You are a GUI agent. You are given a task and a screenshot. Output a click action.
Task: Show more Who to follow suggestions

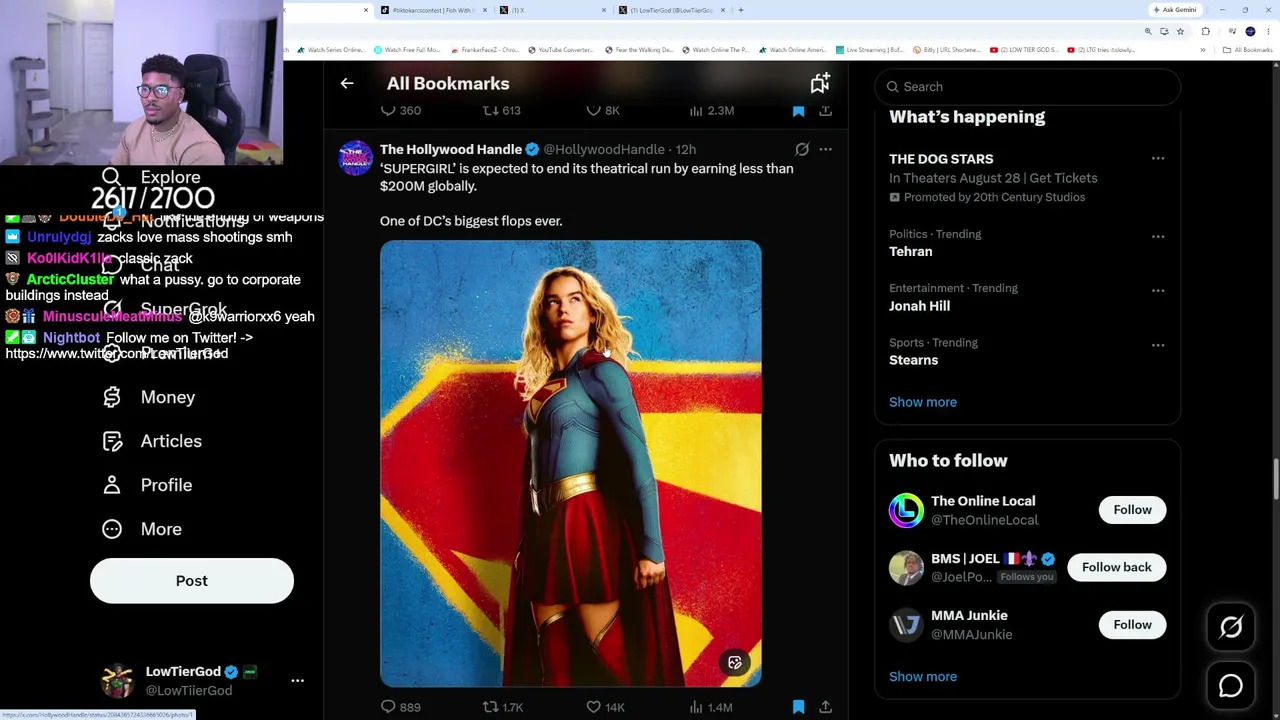coord(923,677)
